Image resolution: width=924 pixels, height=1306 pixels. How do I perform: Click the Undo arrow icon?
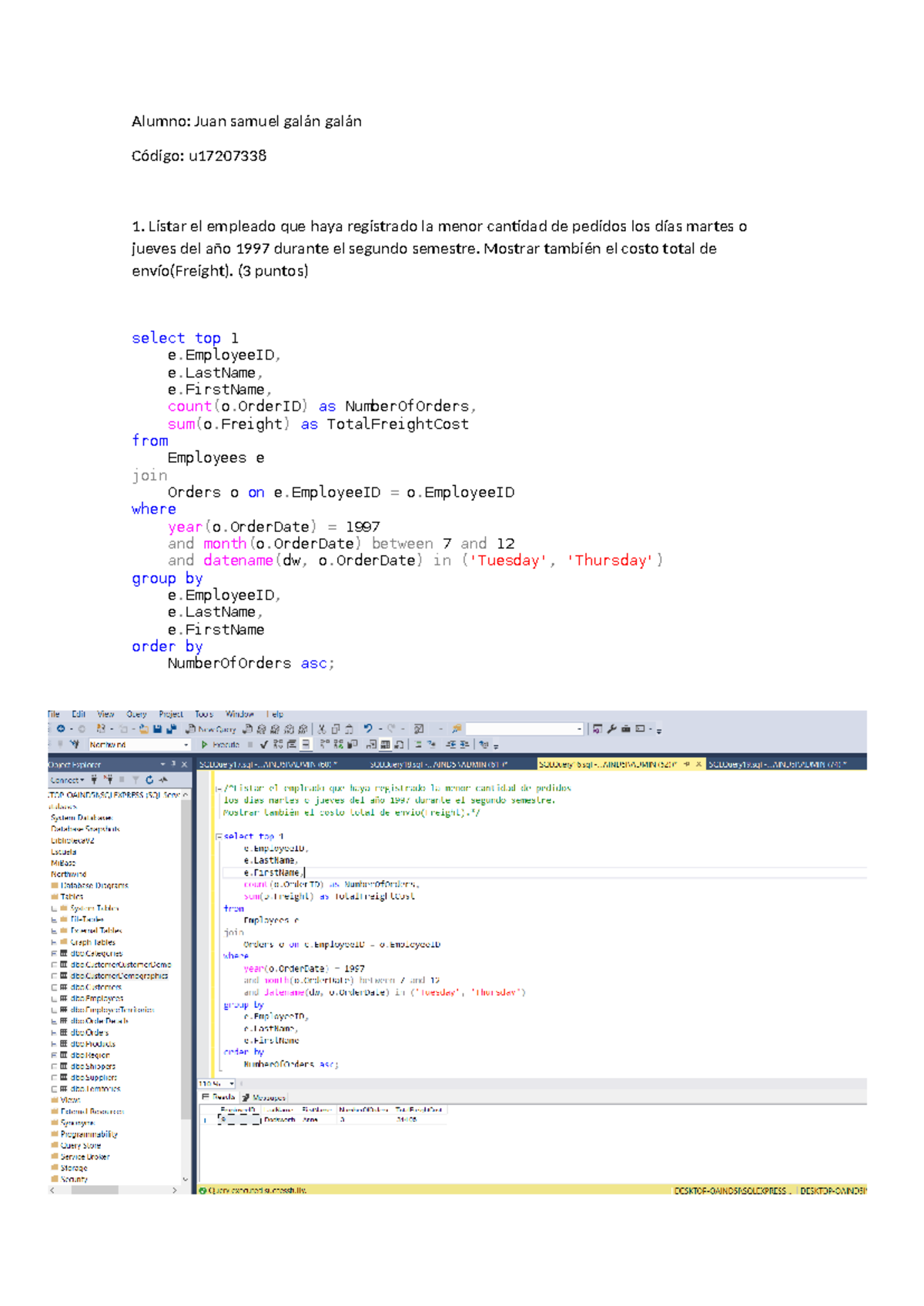[x=368, y=728]
